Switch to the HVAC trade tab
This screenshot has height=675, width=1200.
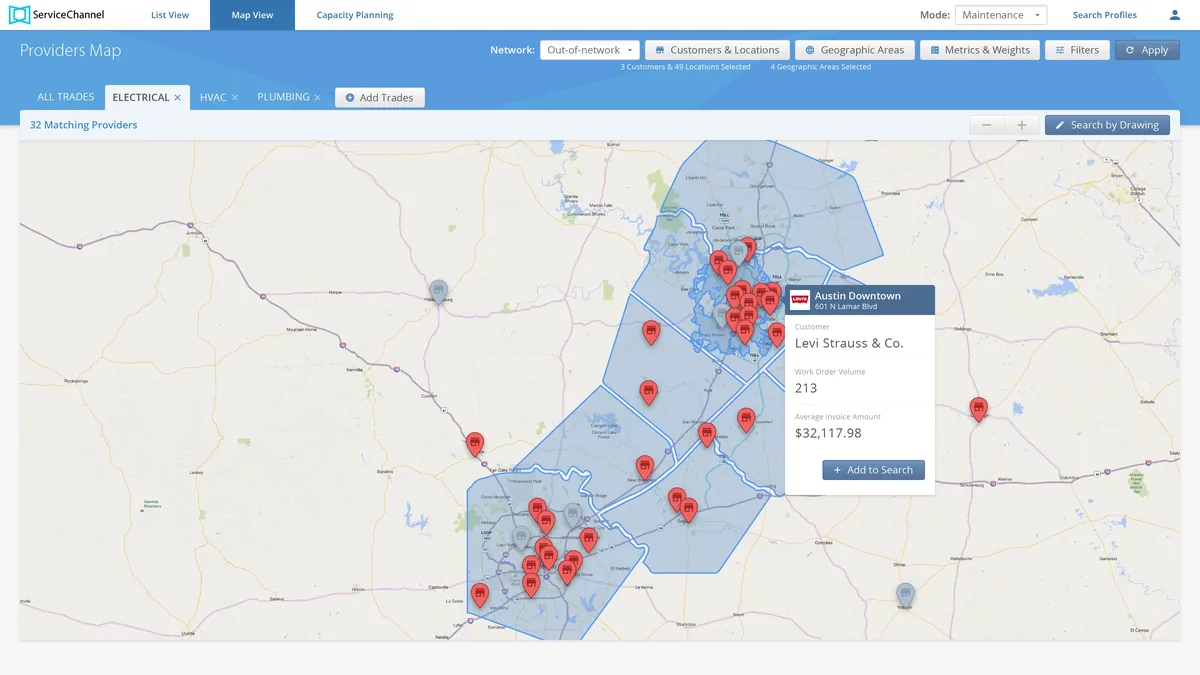[x=213, y=97]
